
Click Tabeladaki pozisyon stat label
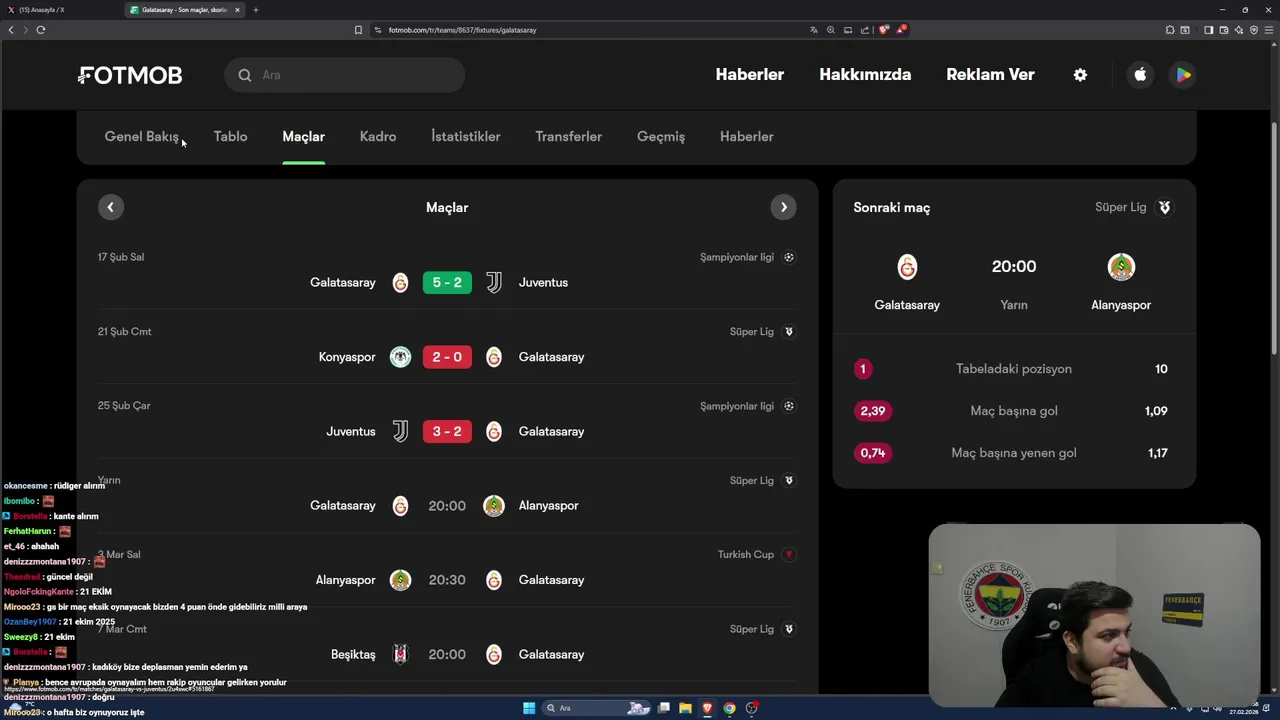[x=1014, y=369]
